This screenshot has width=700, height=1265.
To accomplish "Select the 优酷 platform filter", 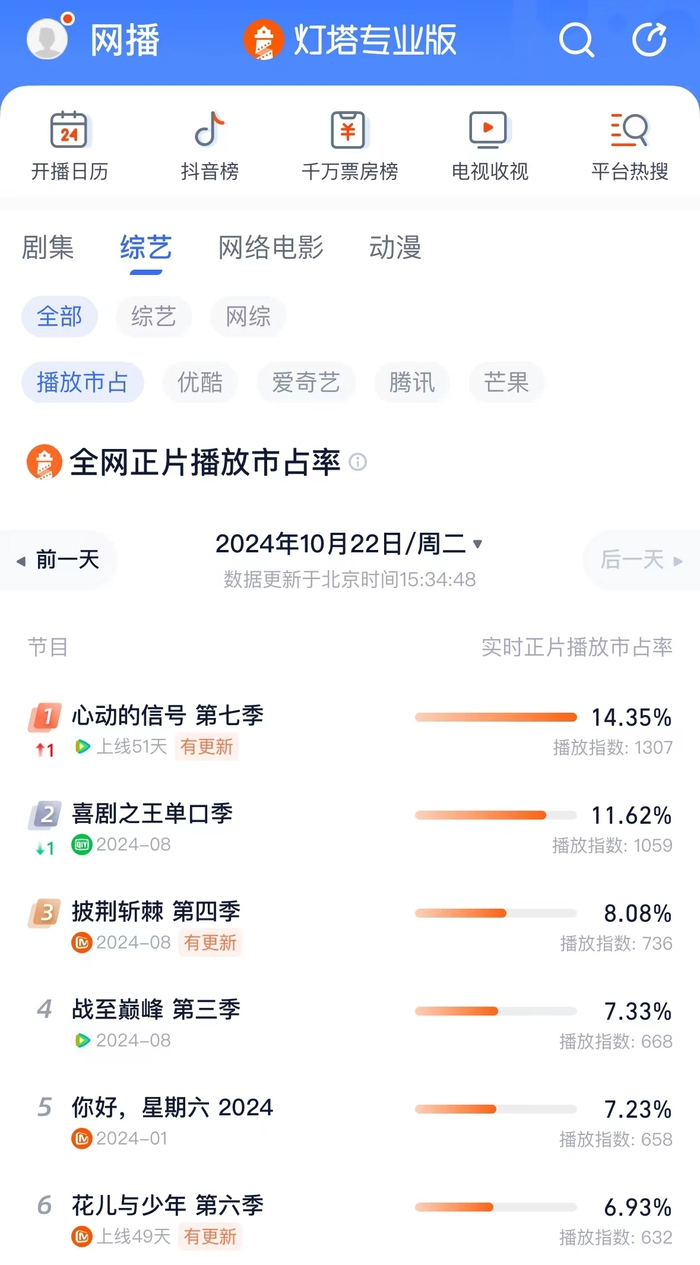I will tap(200, 382).
